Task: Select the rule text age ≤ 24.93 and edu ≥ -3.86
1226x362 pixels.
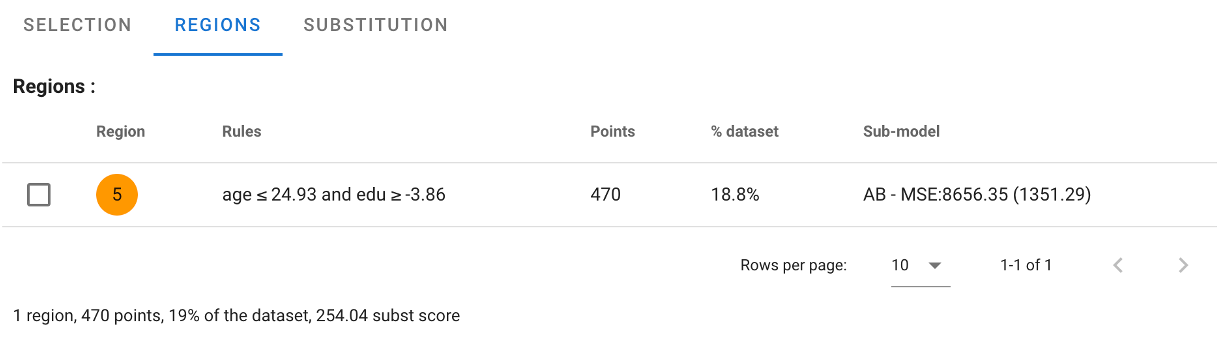Action: click(334, 195)
